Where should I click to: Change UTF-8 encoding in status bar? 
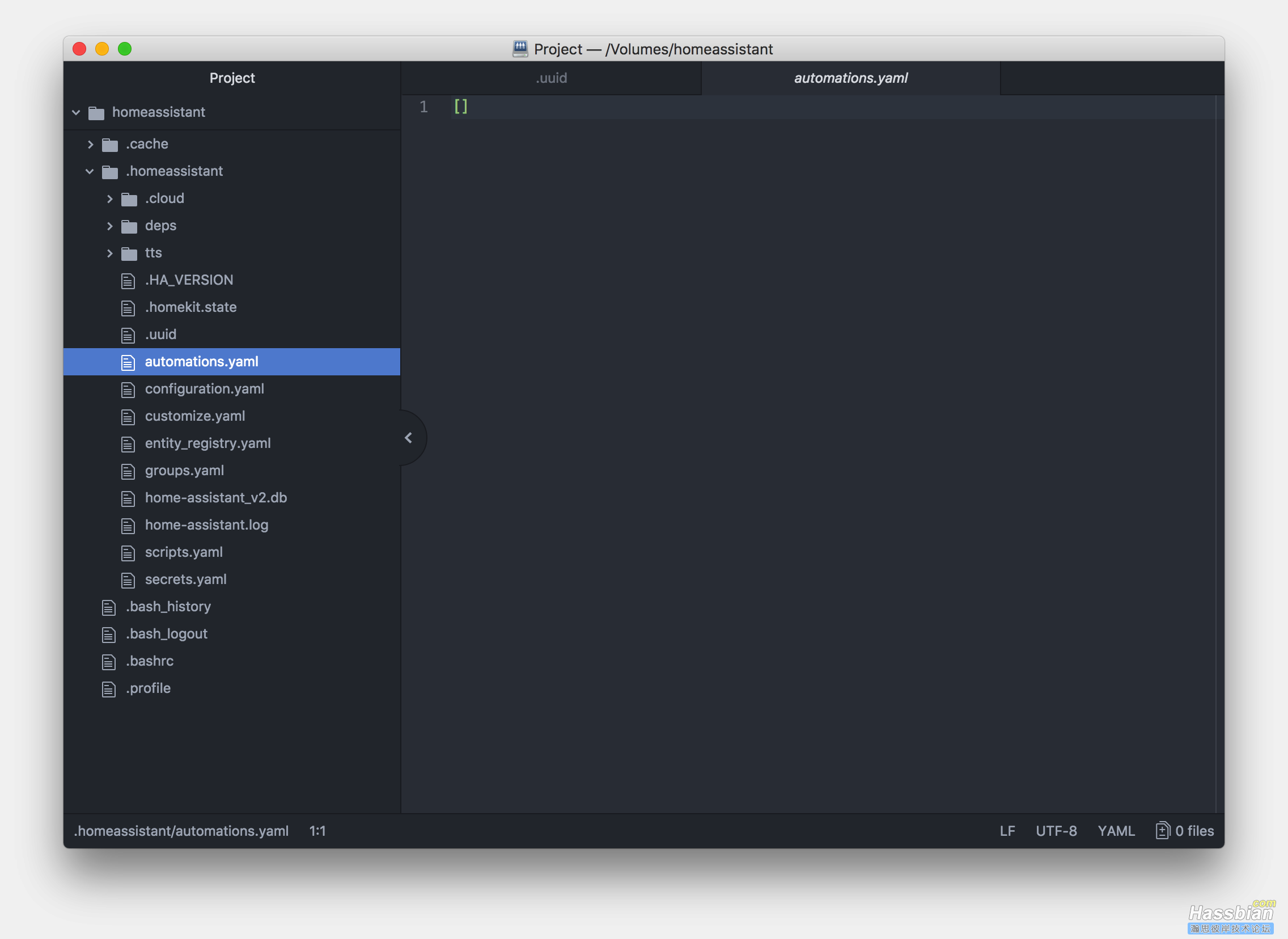[x=1056, y=831]
